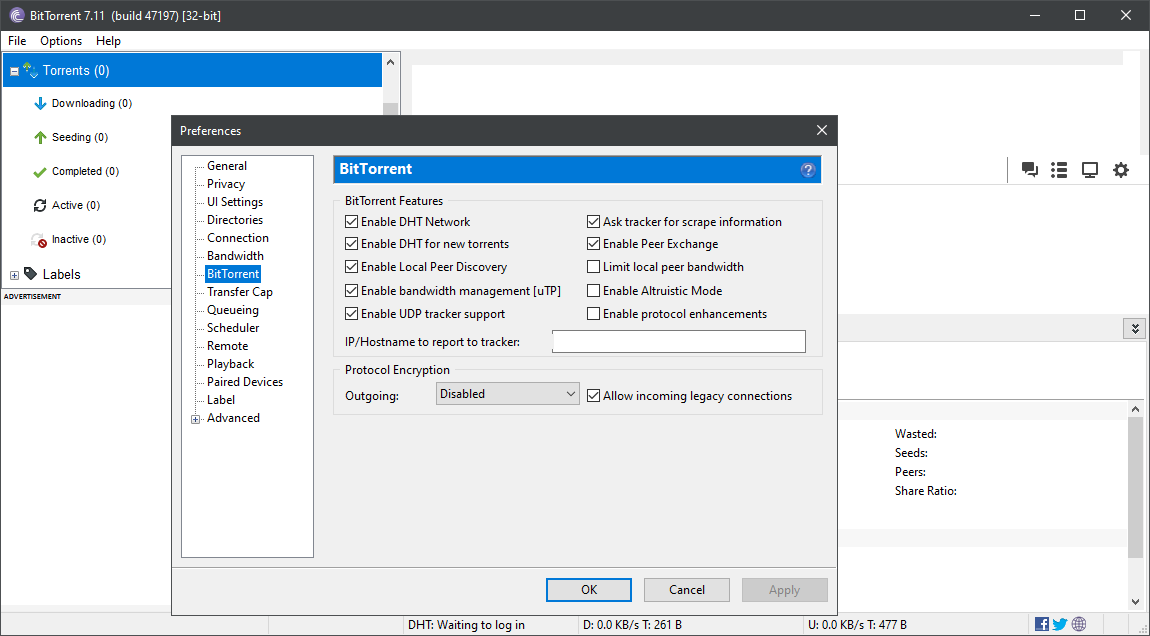Image resolution: width=1150 pixels, height=636 pixels.
Task: Uncheck Allow incoming legacy connections
Action: click(593, 394)
